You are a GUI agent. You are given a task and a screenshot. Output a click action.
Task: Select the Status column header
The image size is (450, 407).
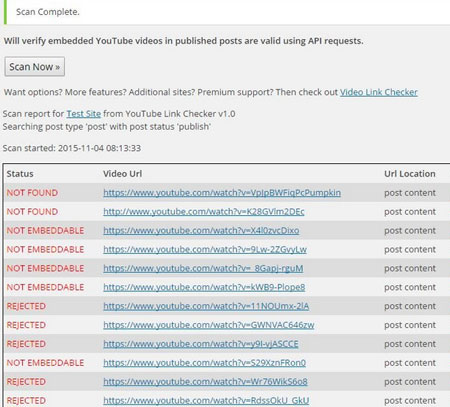click(x=20, y=174)
